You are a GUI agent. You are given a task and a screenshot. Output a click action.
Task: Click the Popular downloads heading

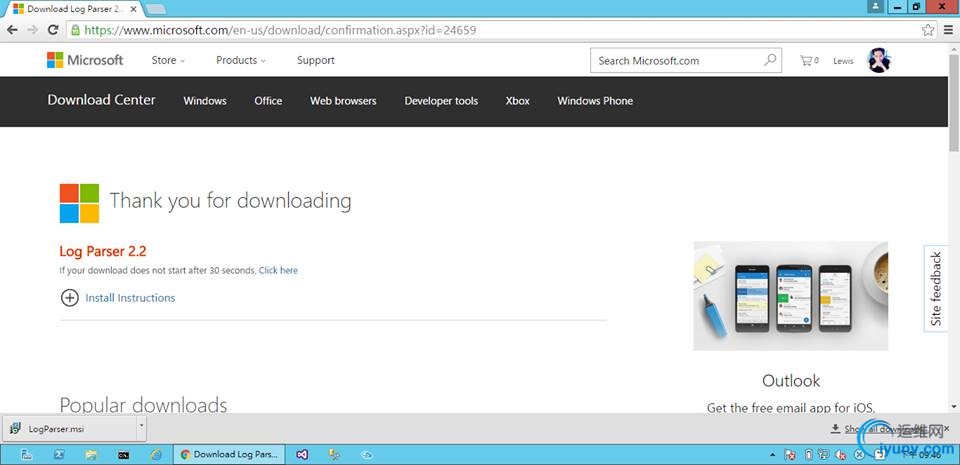tap(143, 405)
